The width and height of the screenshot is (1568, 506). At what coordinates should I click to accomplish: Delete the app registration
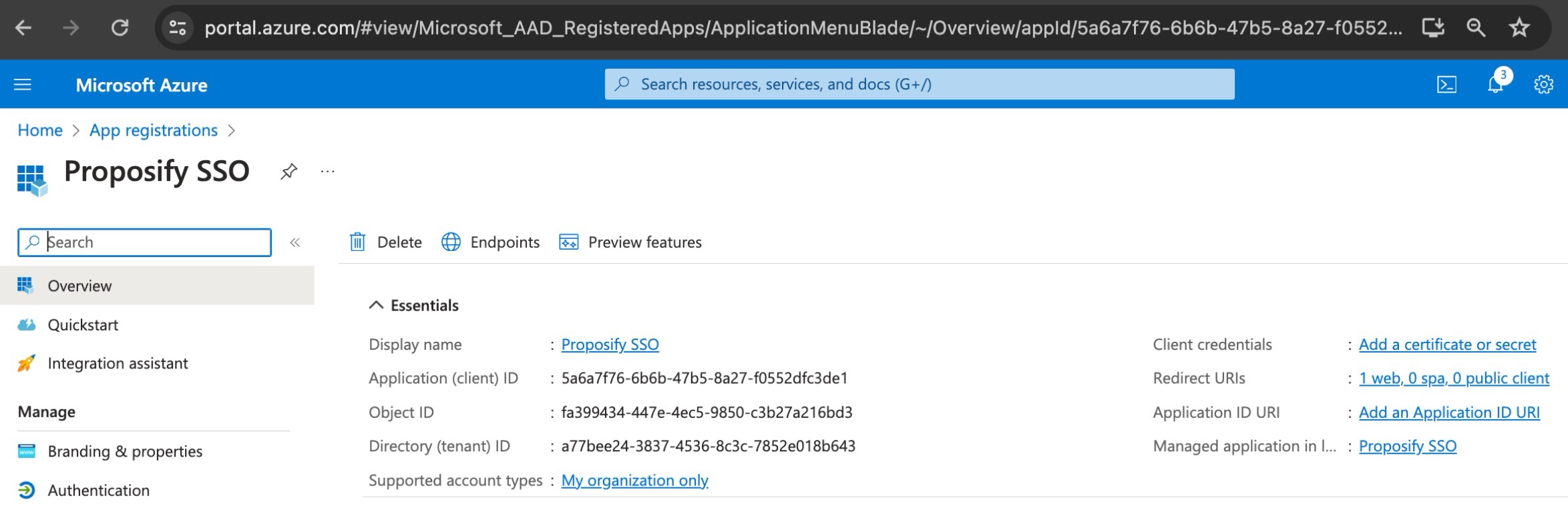(x=385, y=242)
